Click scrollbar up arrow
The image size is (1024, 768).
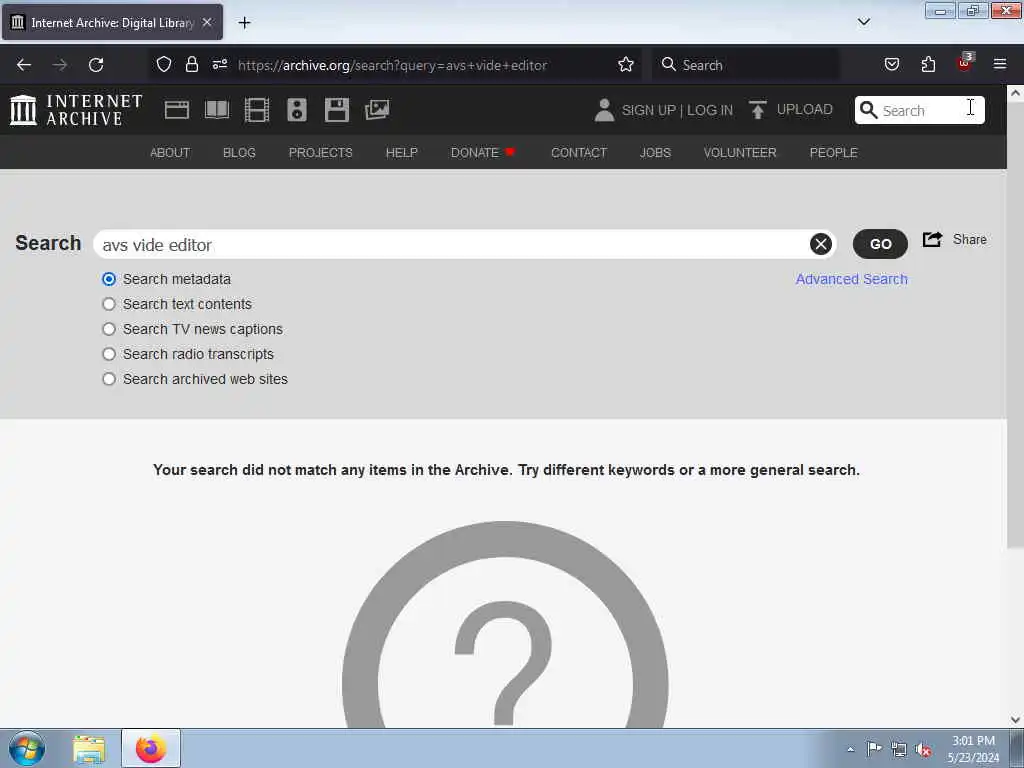point(1015,93)
